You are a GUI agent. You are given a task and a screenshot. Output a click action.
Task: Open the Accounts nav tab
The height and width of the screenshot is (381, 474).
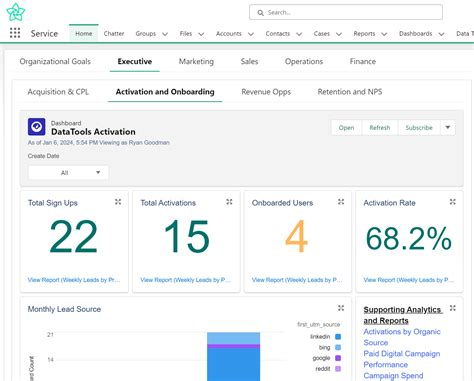(229, 34)
